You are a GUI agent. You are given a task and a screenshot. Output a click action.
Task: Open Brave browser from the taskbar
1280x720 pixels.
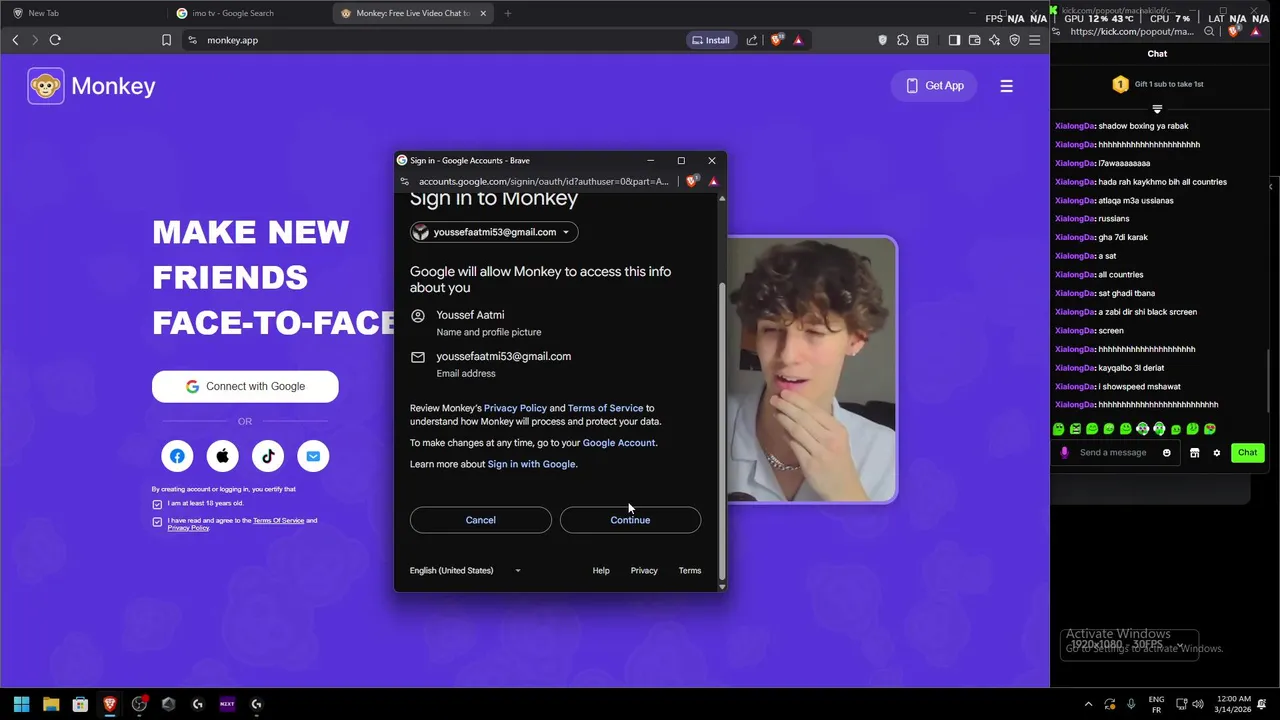[110, 704]
